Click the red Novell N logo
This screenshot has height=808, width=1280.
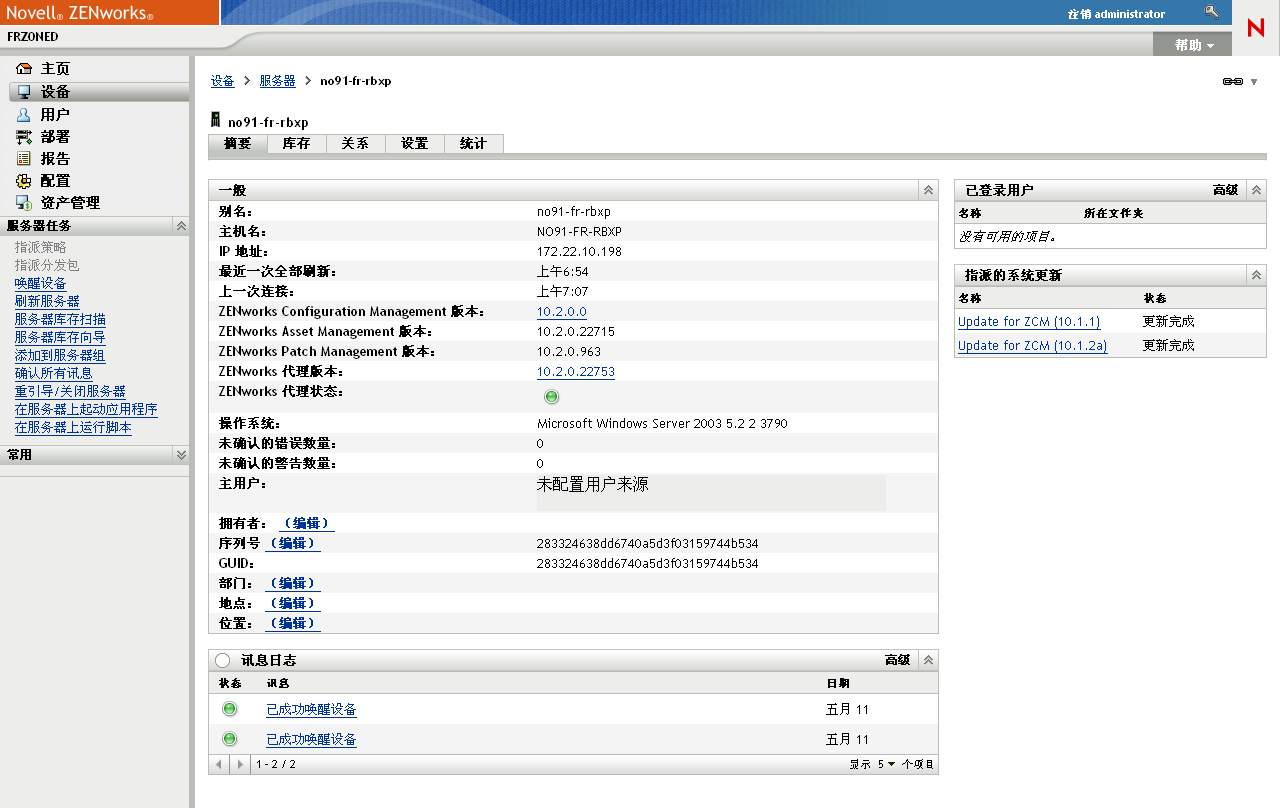click(1256, 28)
